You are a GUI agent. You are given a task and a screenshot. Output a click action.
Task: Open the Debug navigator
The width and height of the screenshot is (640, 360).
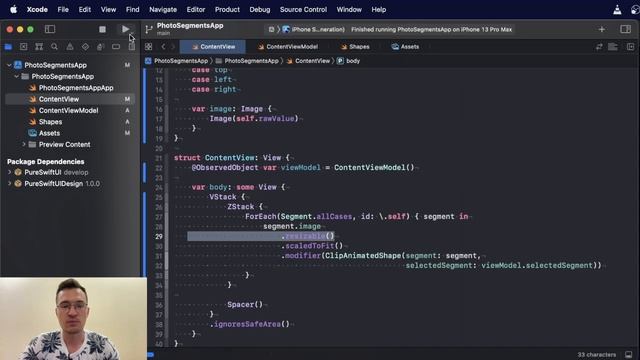(x=100, y=47)
